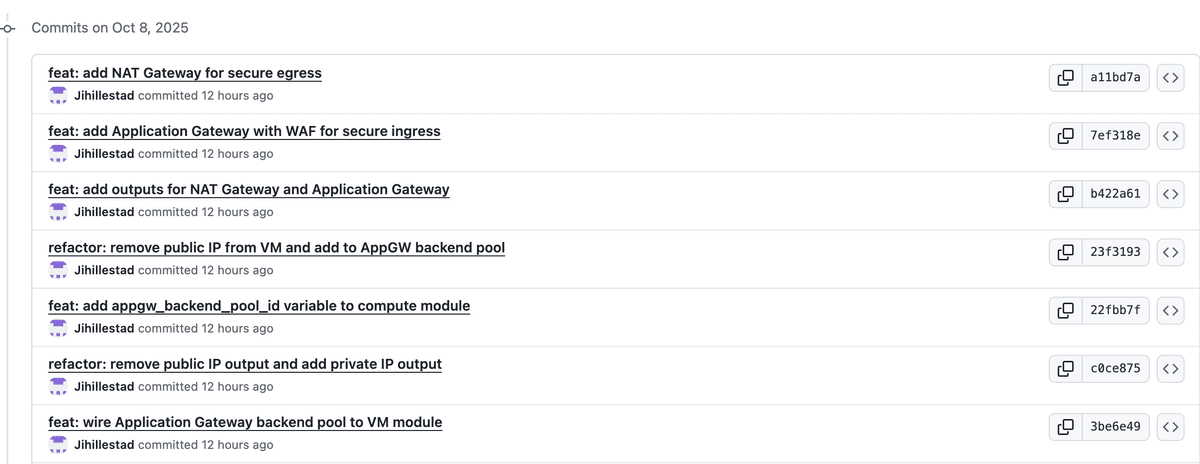Viewport: 1200px width, 464px height.
Task: Browse repository at commit 22fbb7f
Action: 1170,310
